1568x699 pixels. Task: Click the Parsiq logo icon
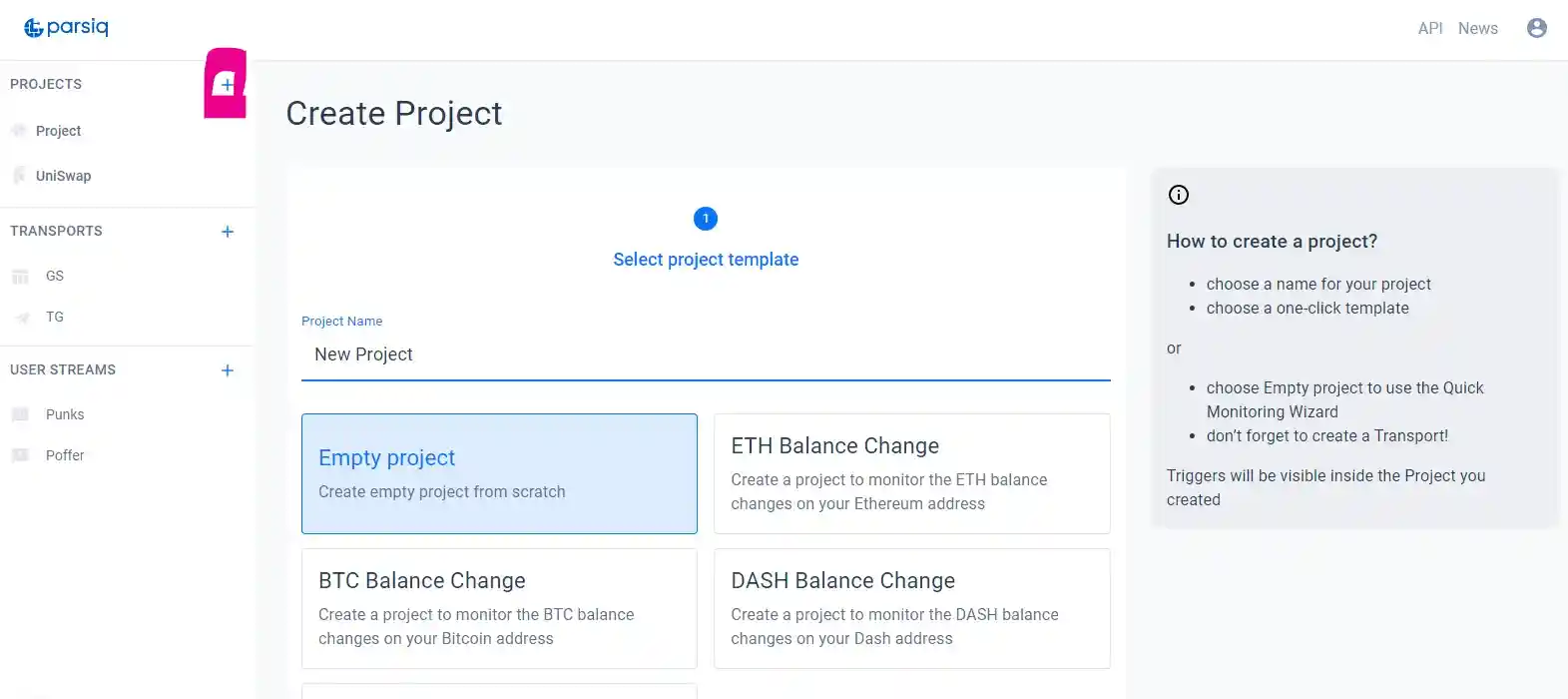(36, 28)
